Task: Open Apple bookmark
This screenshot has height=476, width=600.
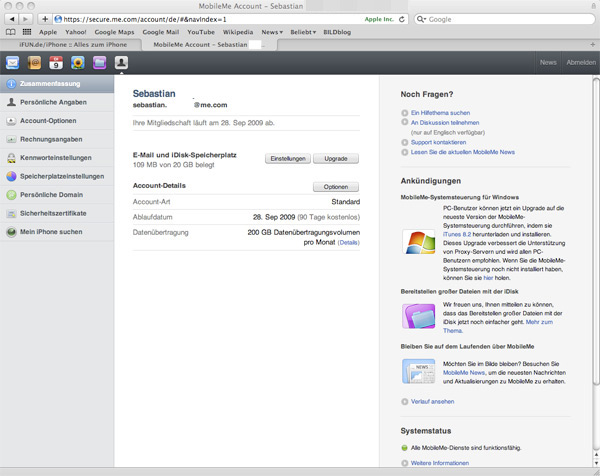Action: point(48,32)
